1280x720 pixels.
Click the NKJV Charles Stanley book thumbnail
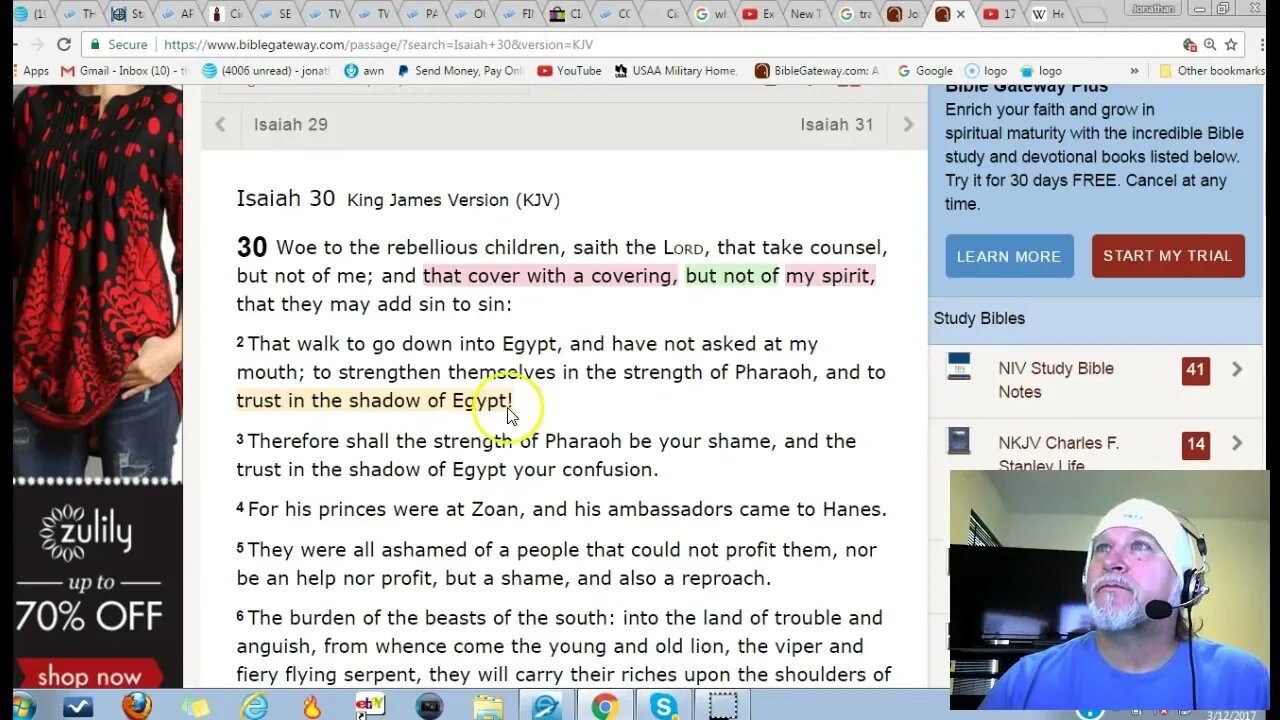pyautogui.click(x=959, y=441)
